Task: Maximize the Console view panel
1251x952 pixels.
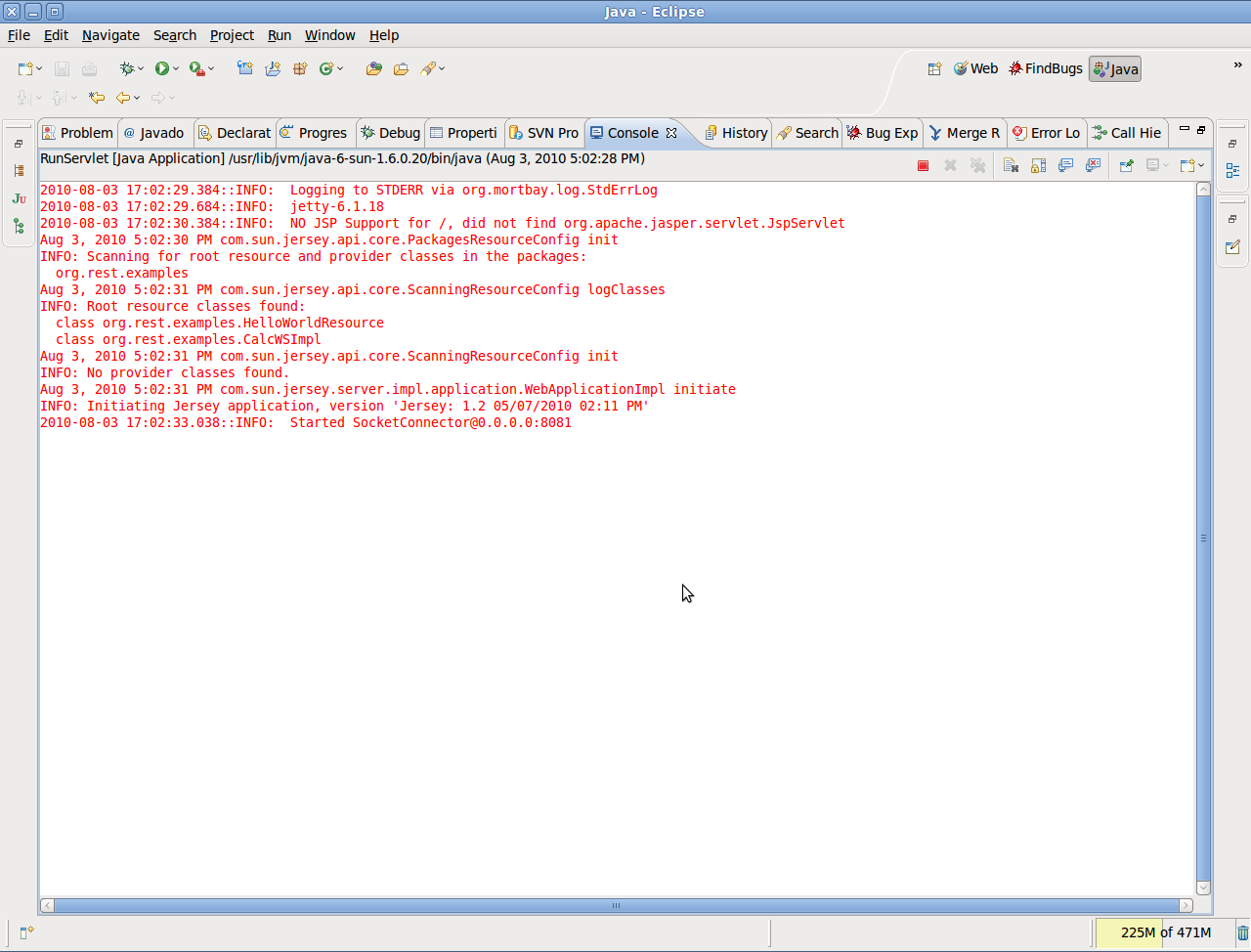Action: [1201, 129]
